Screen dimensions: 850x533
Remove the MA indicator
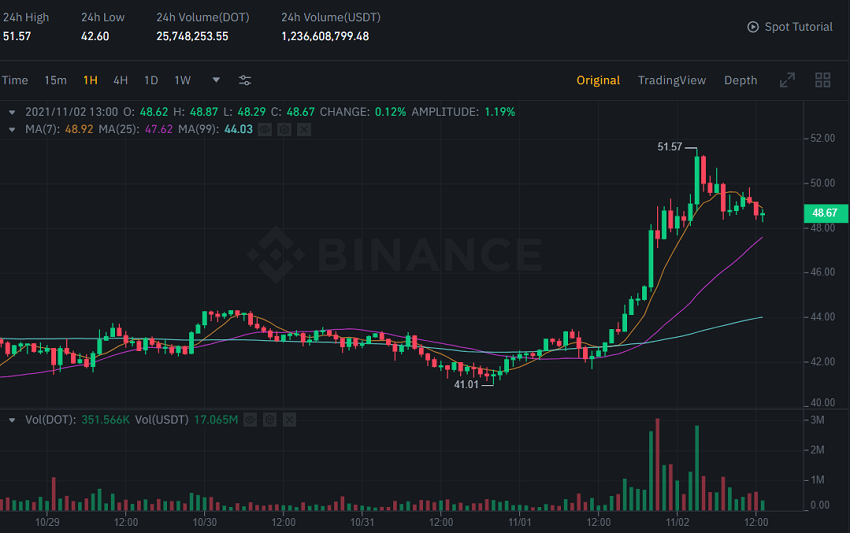click(x=304, y=129)
